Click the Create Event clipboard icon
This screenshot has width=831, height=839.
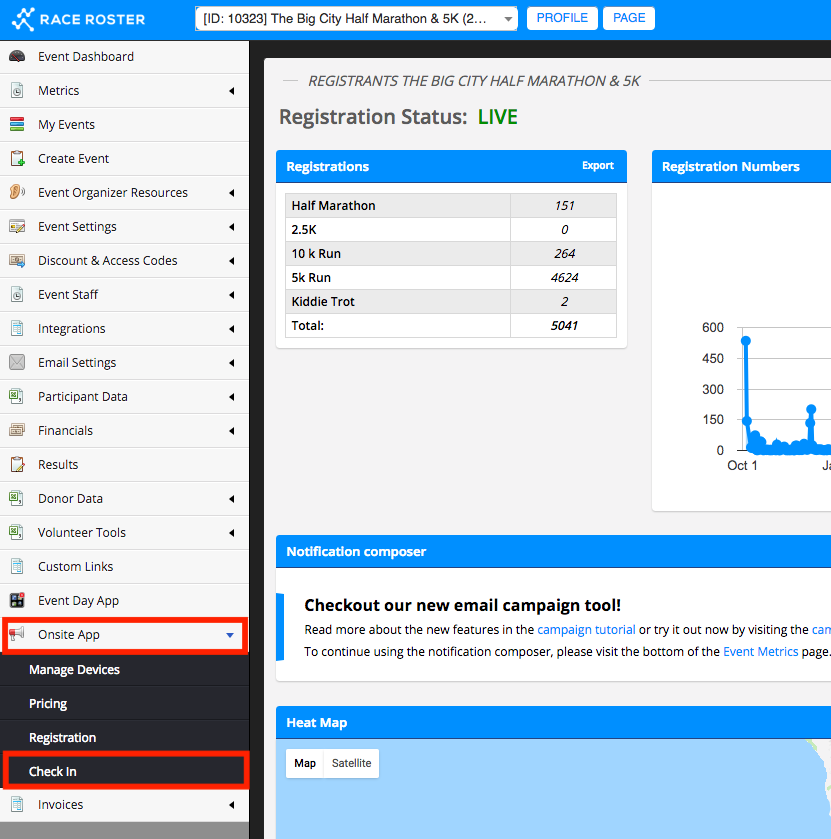17,159
